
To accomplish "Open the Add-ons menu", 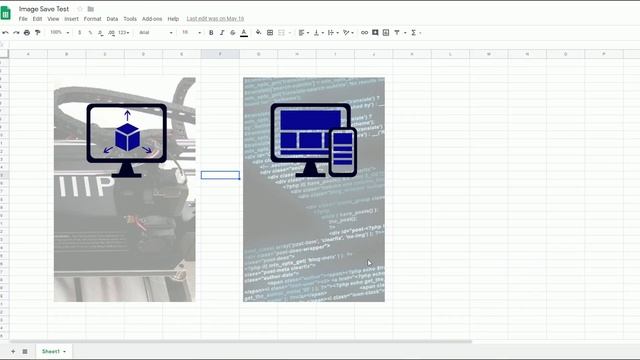I will click(x=152, y=19).
